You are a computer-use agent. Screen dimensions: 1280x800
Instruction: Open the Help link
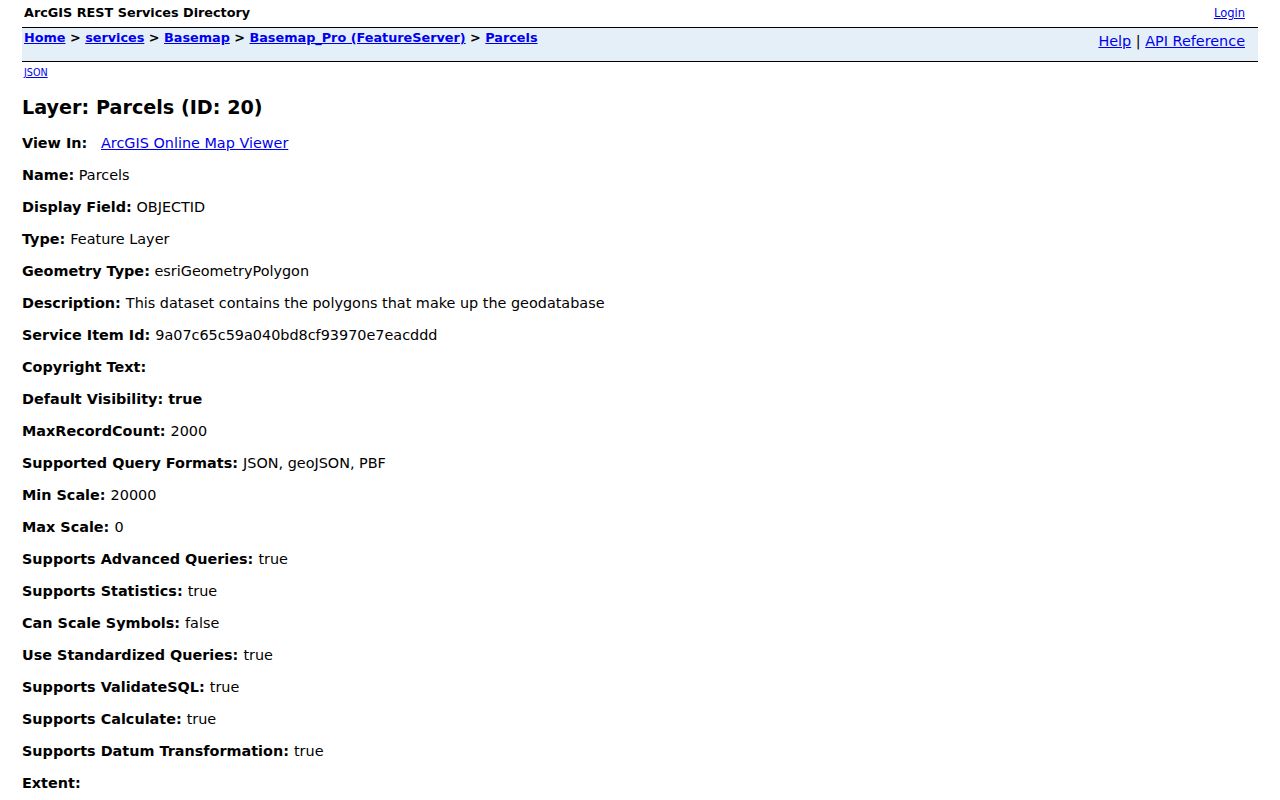(1114, 41)
